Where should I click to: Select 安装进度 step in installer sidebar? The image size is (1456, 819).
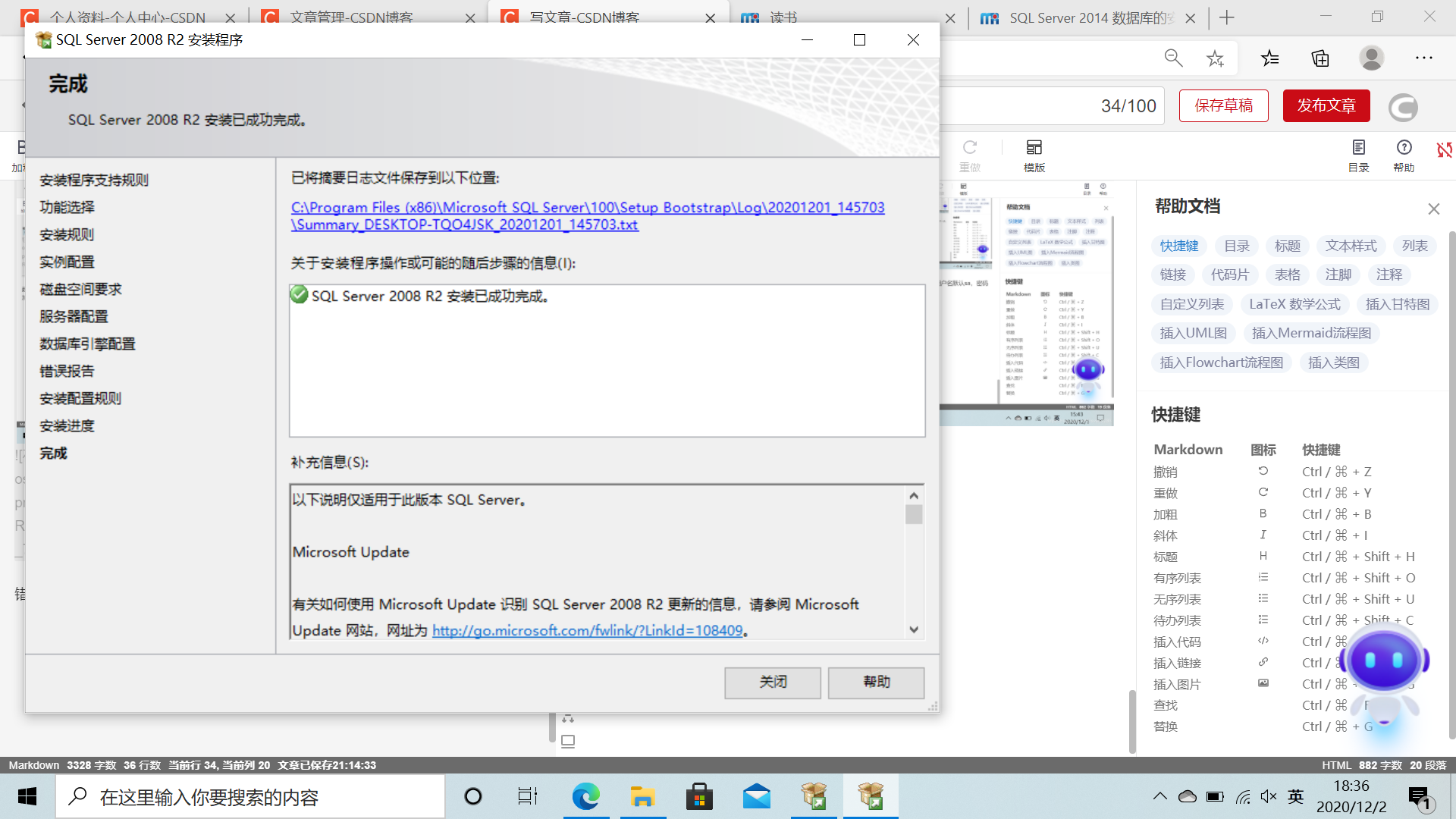point(67,425)
